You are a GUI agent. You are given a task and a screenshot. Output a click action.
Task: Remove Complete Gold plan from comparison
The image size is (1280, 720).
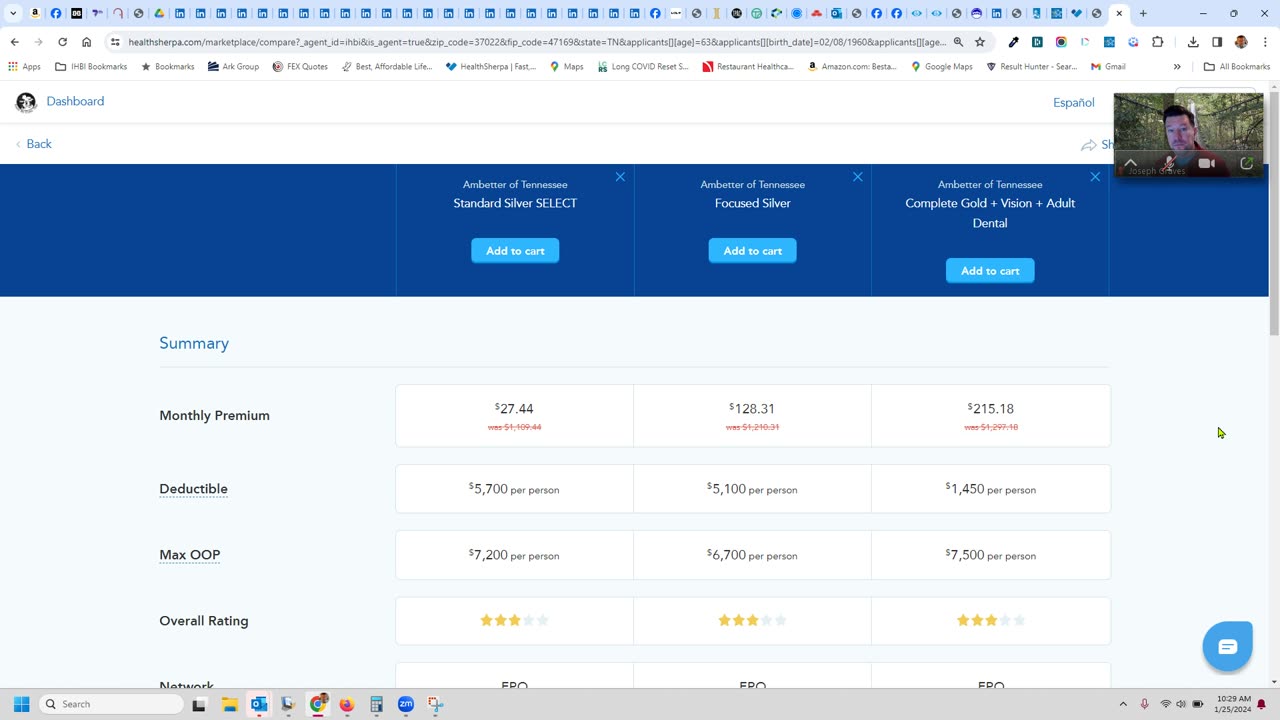(x=1095, y=177)
